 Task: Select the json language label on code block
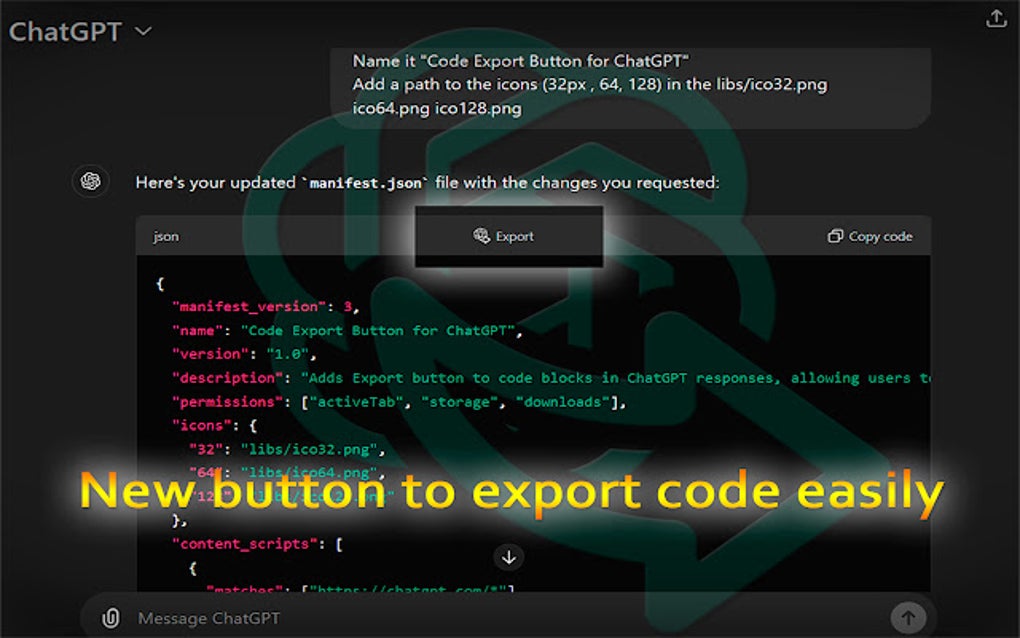[x=165, y=236]
